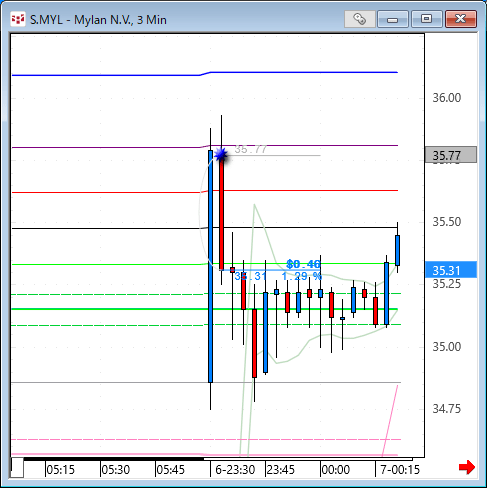Click the 34.75 price scale value

point(447,409)
